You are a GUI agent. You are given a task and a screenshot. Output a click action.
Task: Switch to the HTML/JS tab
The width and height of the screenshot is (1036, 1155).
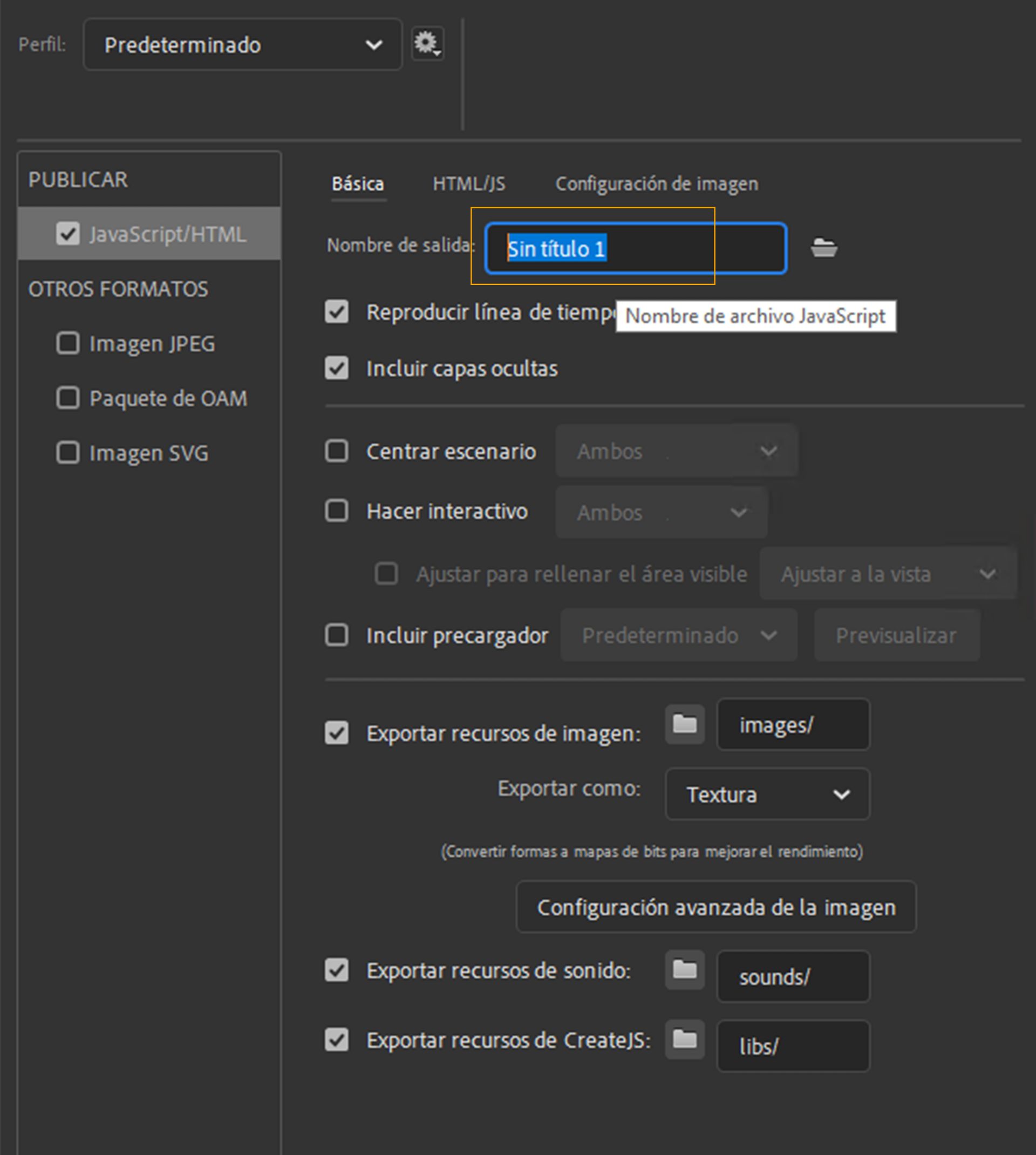tap(469, 184)
